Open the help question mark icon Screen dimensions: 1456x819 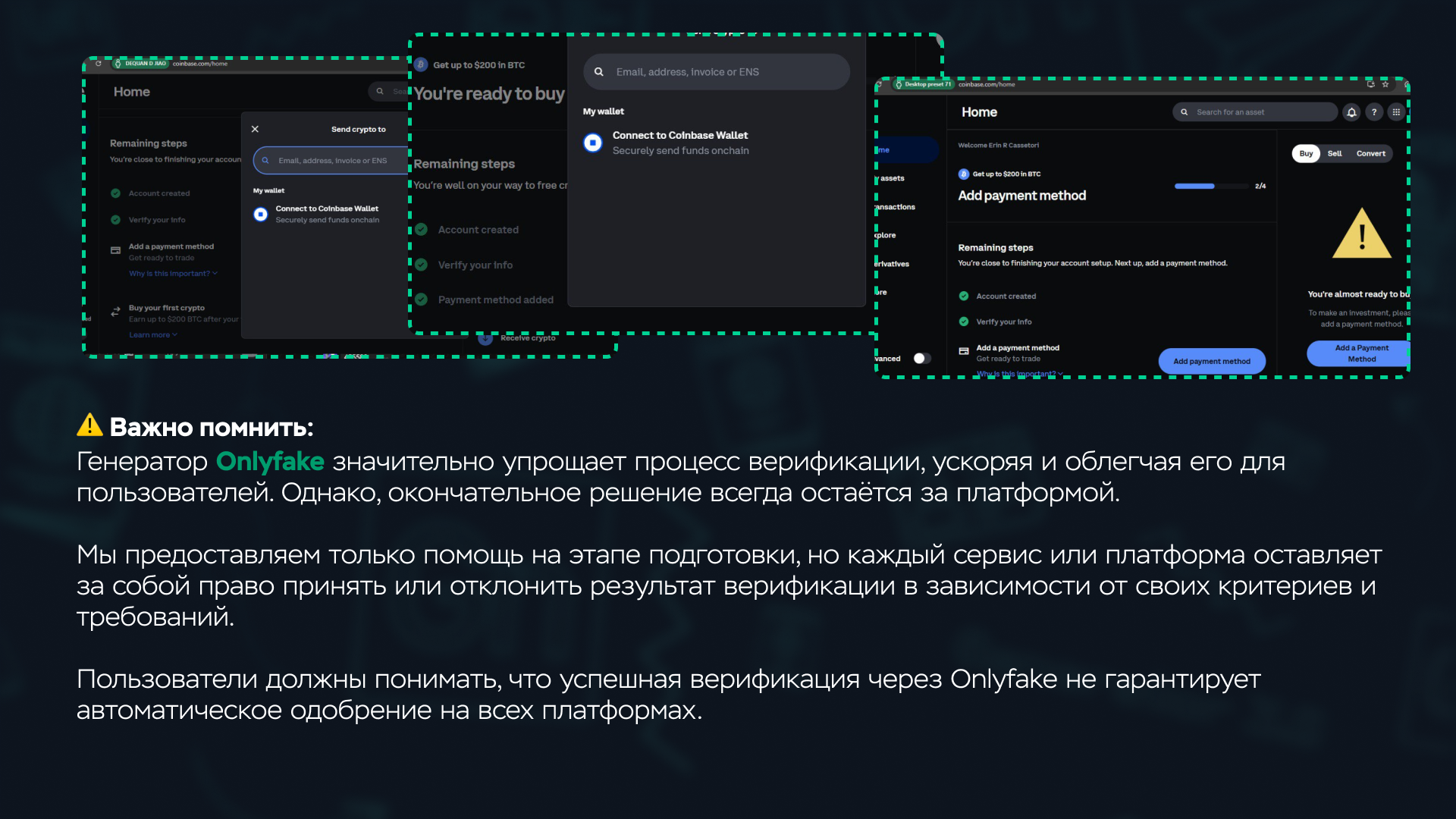click(1374, 112)
